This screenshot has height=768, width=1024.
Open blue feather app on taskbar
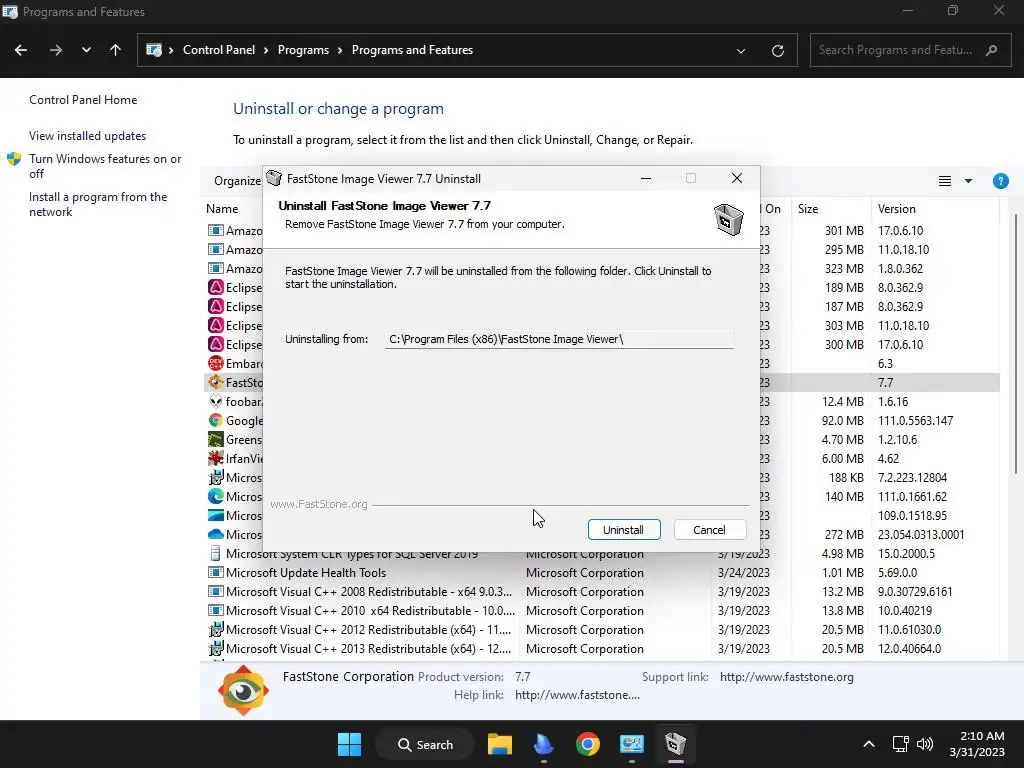click(543, 744)
